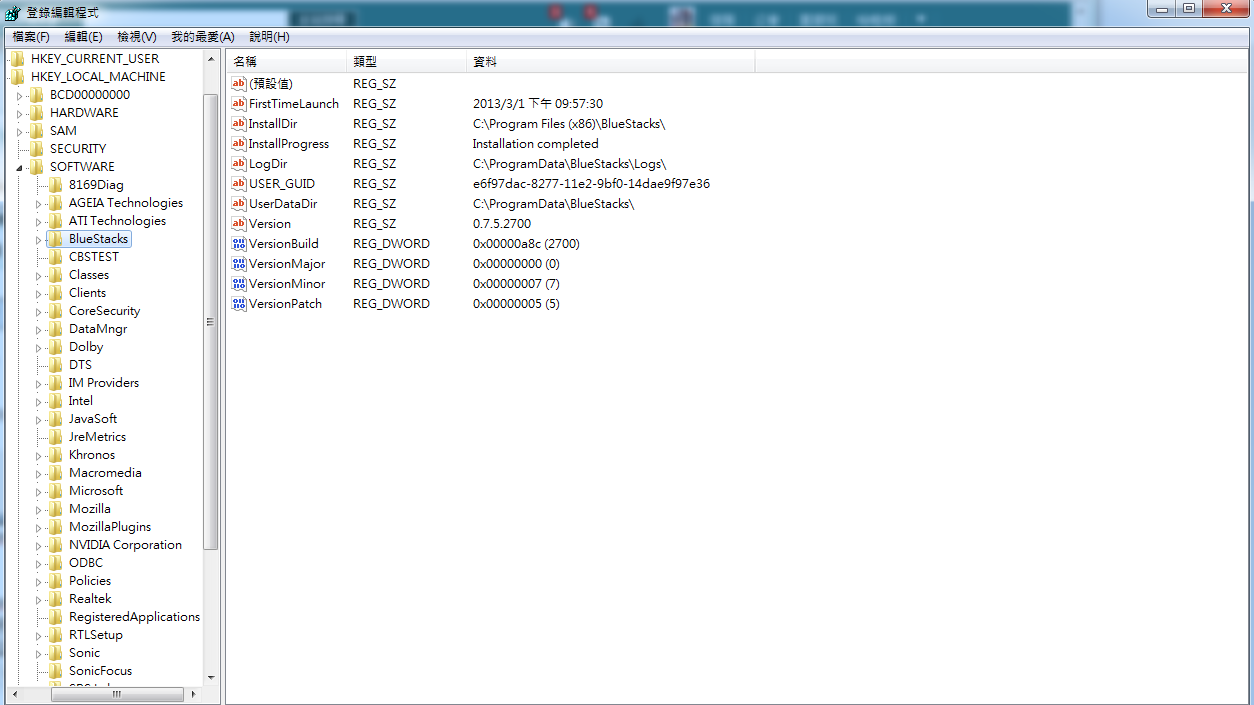Expand the NVIDIA Corporation key

(x=38, y=545)
